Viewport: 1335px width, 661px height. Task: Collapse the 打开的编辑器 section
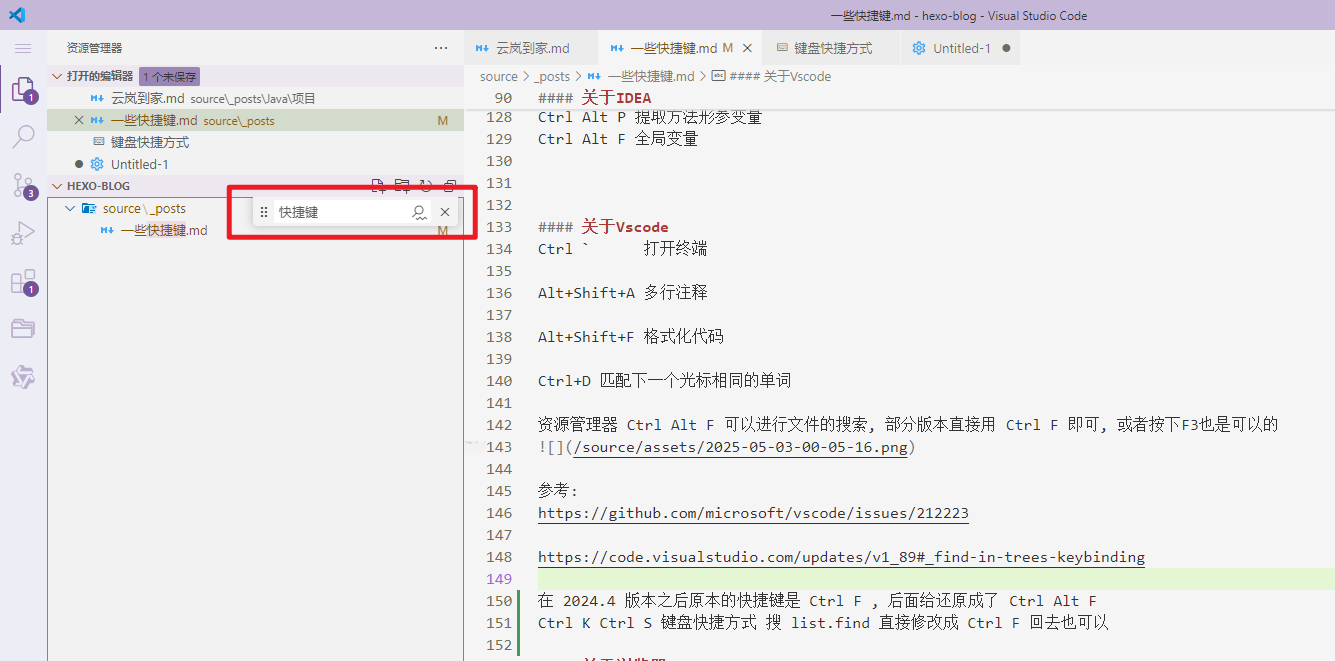[55, 76]
